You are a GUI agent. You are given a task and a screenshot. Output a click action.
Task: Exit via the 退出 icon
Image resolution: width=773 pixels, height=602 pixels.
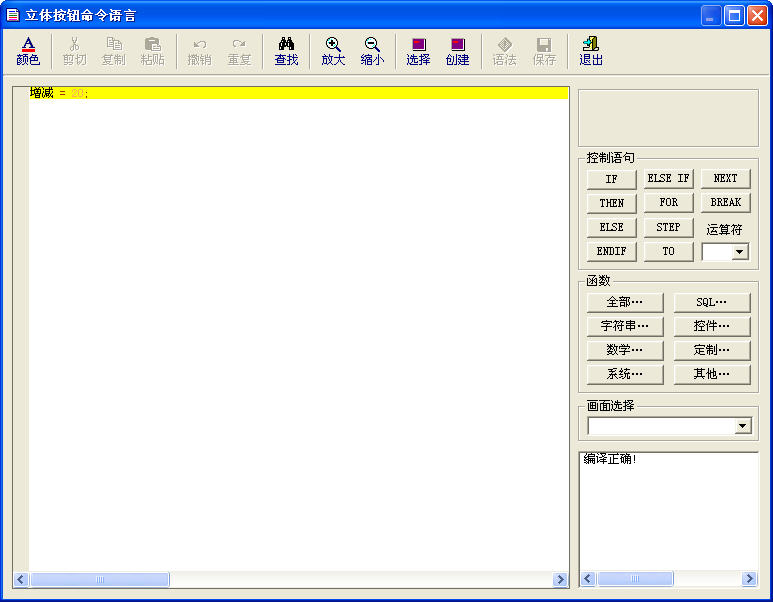[591, 51]
